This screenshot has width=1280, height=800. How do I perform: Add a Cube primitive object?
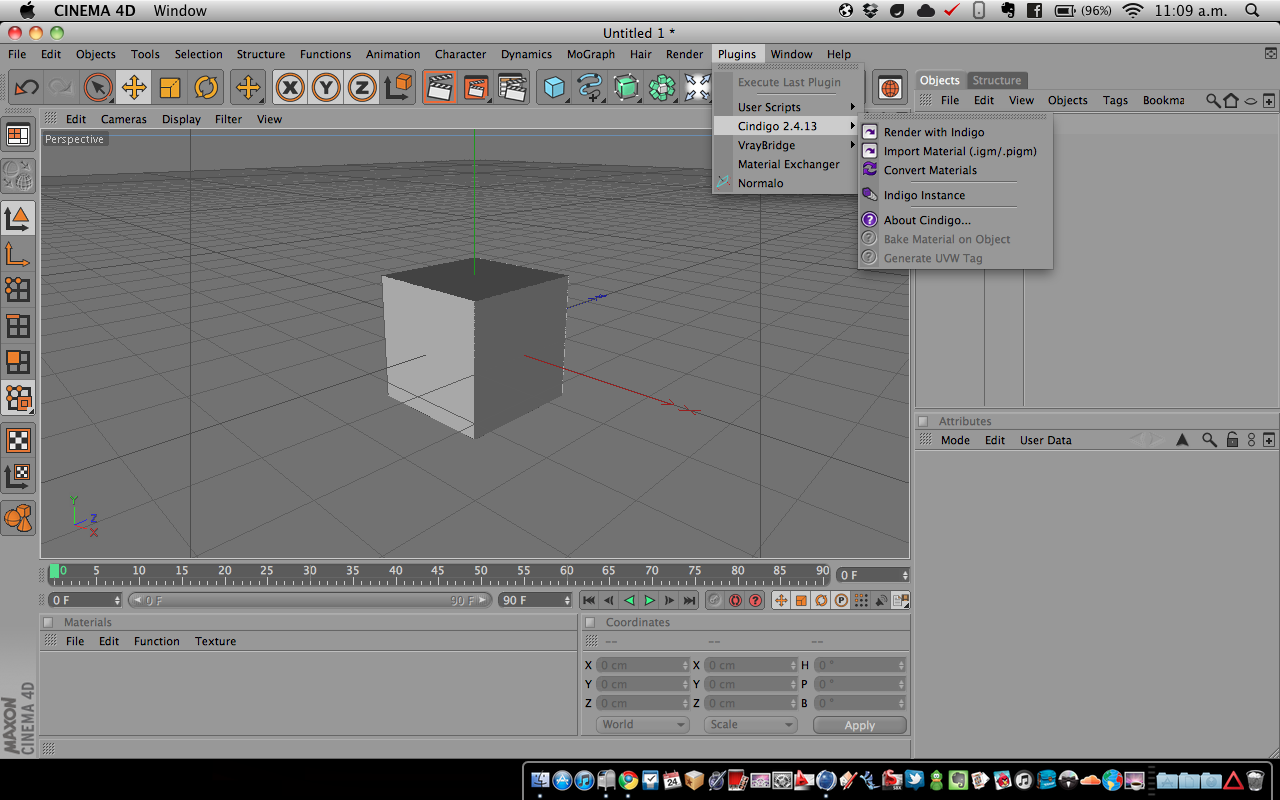554,88
